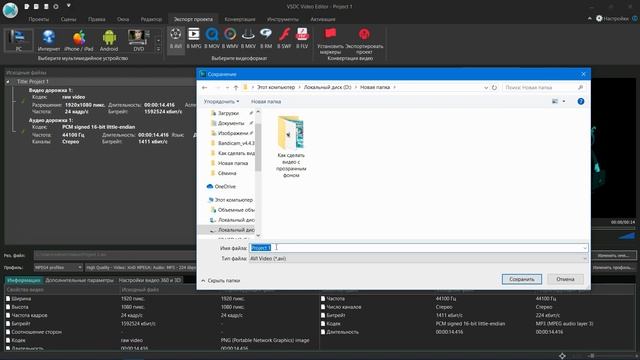Select the MOV video format
The image size is (640, 360).
tap(212, 39)
